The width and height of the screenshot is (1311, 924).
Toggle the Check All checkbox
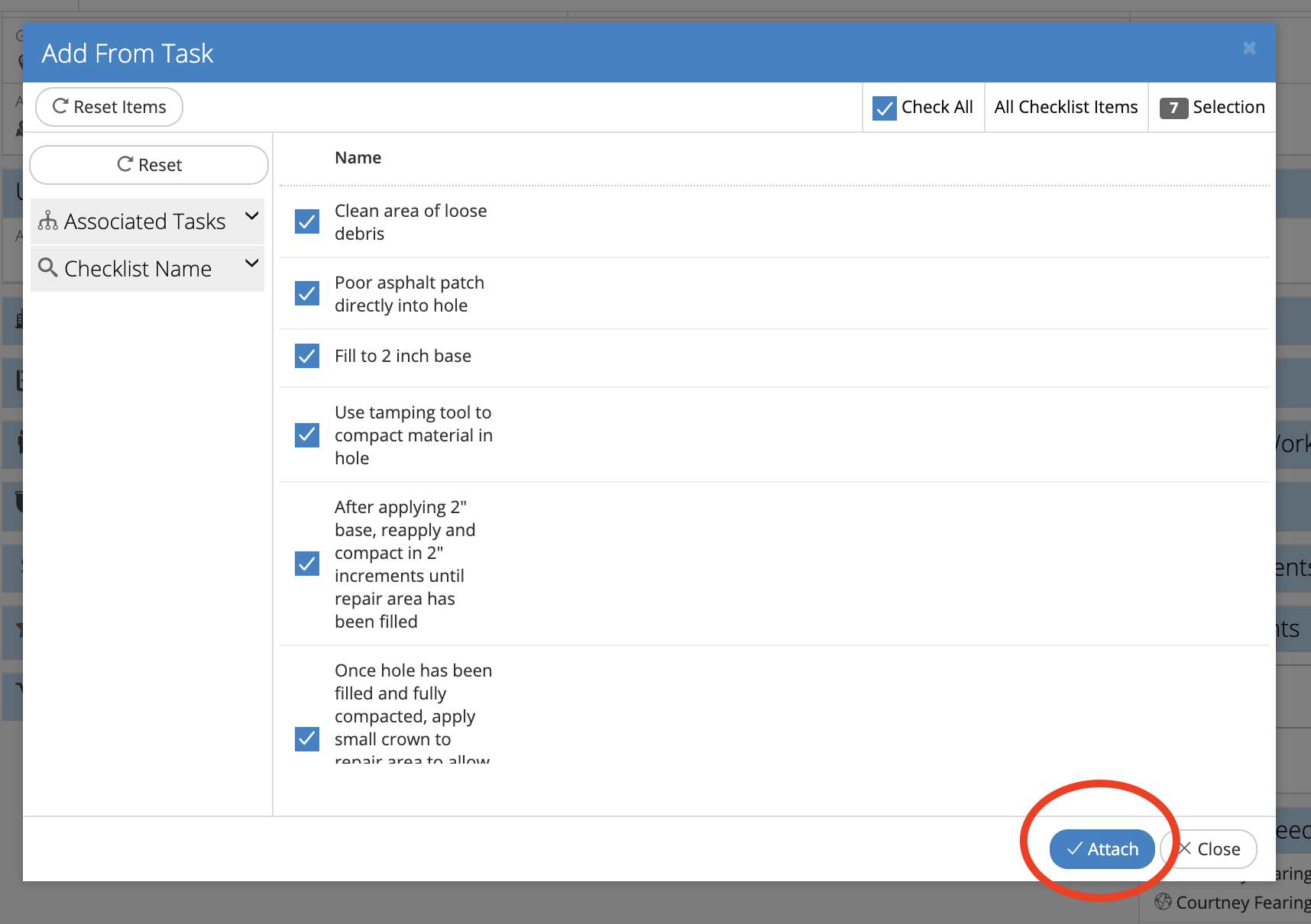point(885,108)
